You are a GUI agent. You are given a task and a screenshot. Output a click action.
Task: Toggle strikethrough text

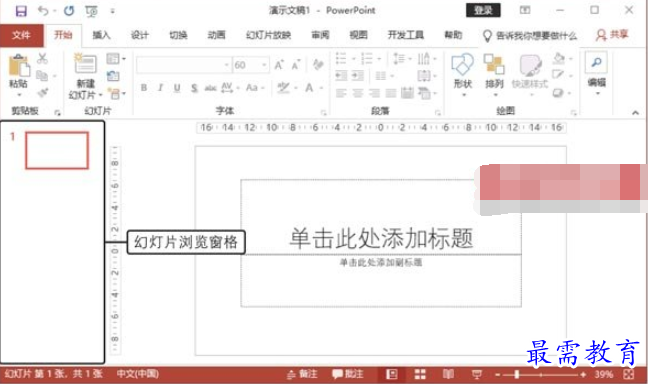pyautogui.click(x=211, y=88)
